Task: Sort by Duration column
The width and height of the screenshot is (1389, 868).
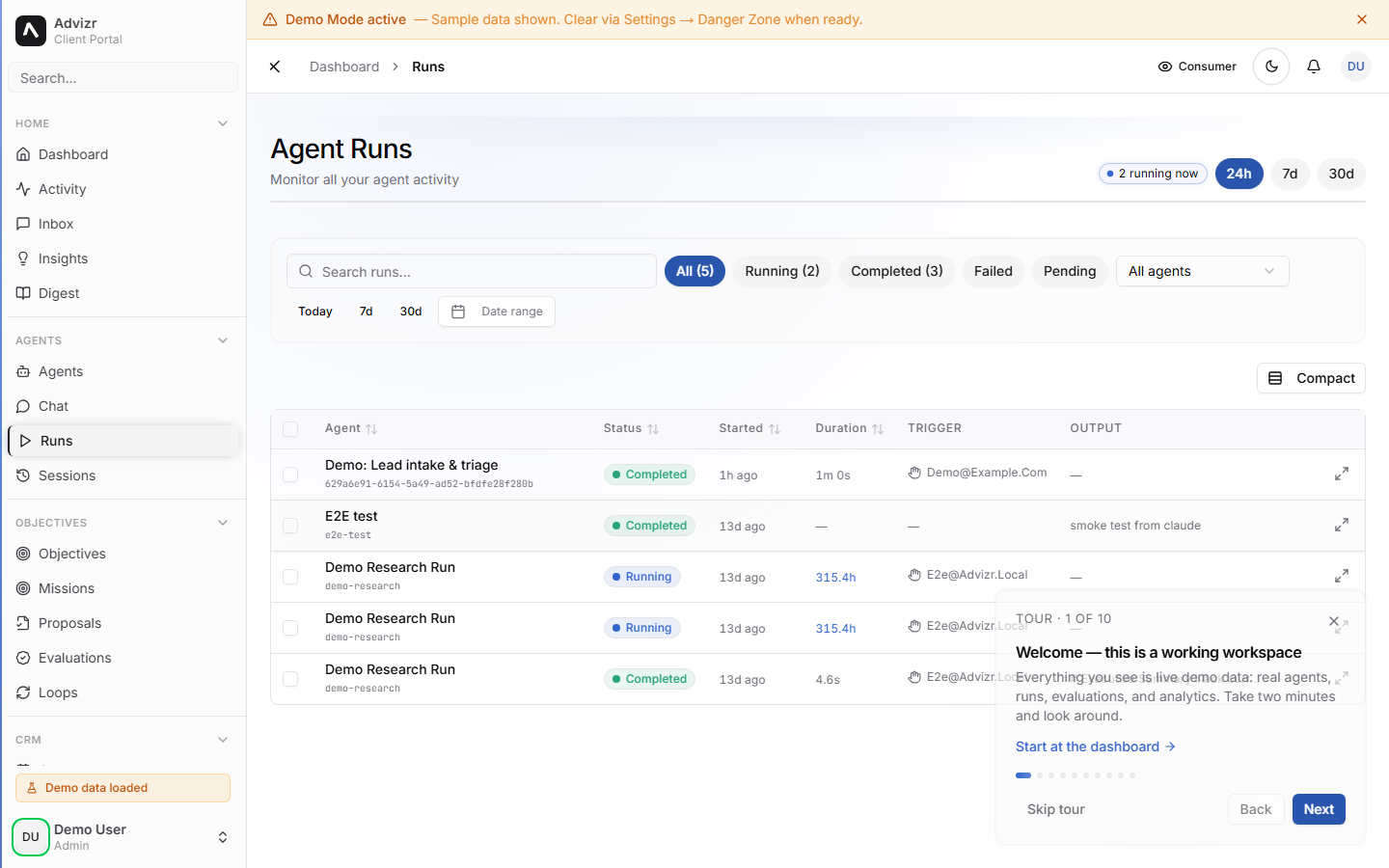Action: [x=849, y=428]
